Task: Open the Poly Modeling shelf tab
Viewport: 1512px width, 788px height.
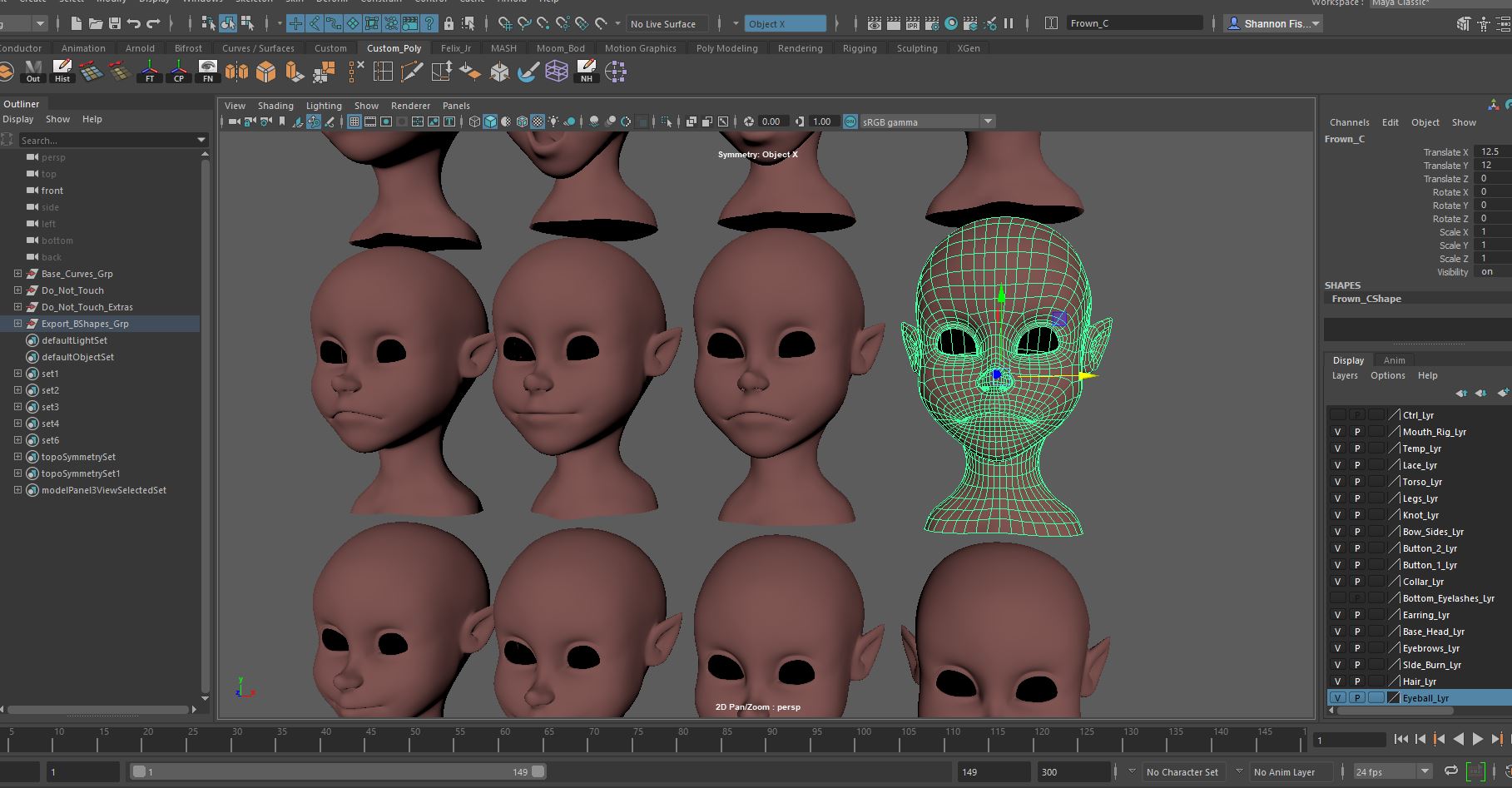Action: [727, 48]
